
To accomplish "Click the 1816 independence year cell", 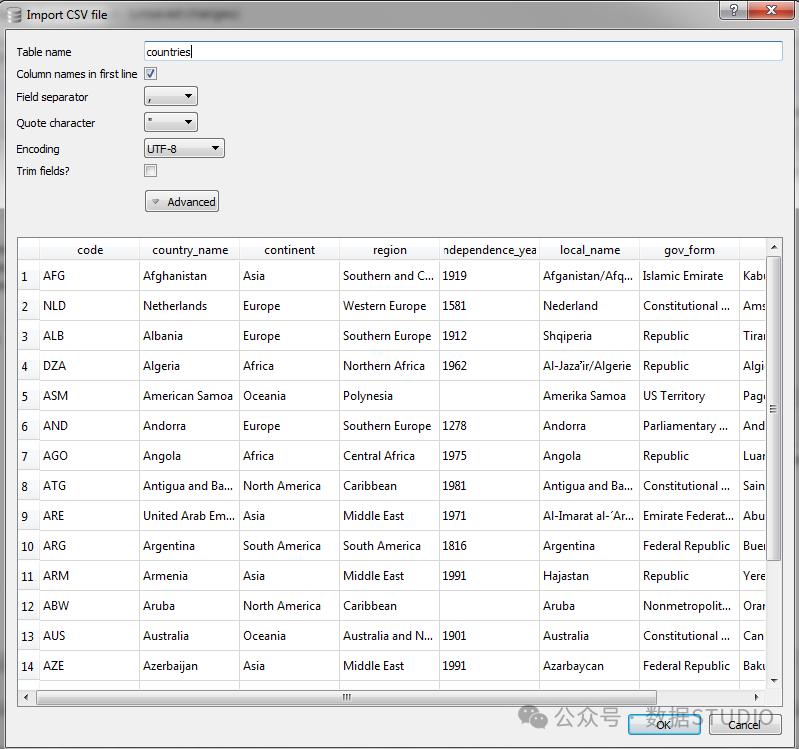I will 489,546.
